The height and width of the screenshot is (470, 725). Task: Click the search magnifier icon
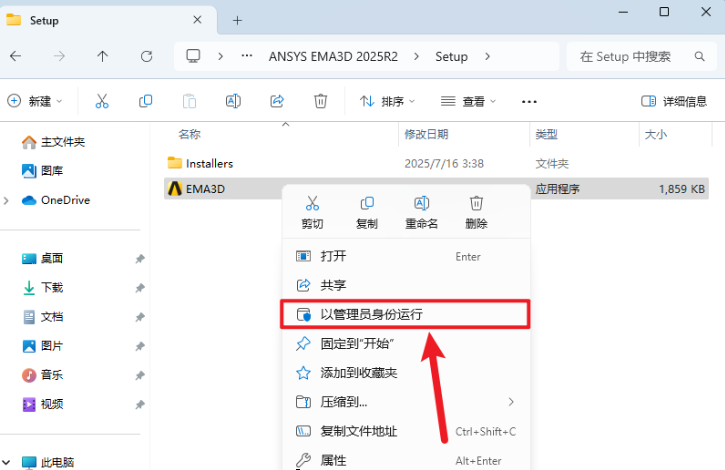pyautogui.click(x=700, y=56)
